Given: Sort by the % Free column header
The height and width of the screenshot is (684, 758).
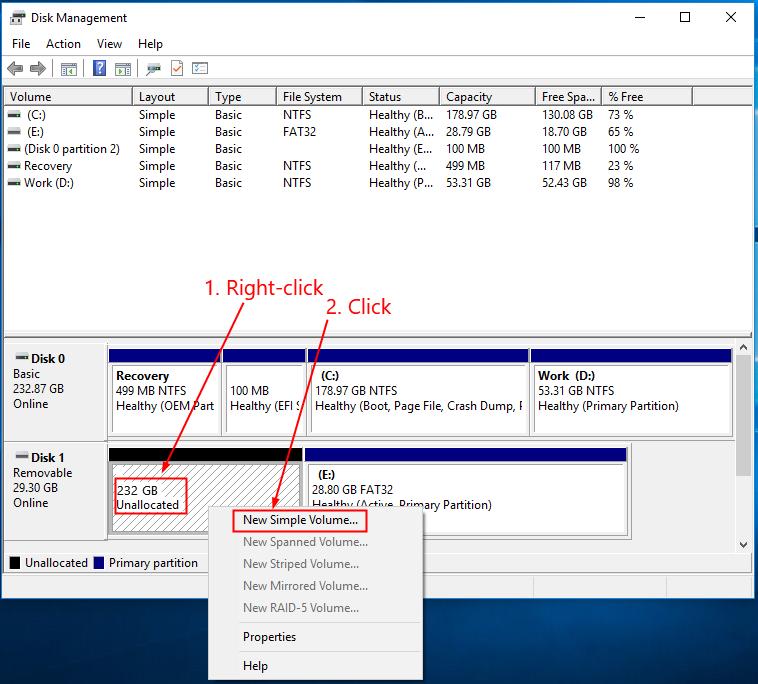Looking at the screenshot, I should 647,97.
